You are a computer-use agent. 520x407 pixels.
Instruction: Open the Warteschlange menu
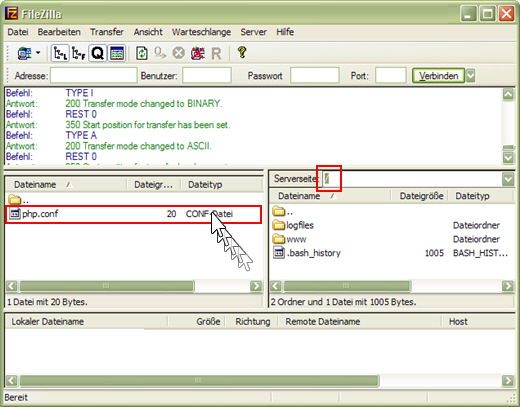(x=201, y=32)
